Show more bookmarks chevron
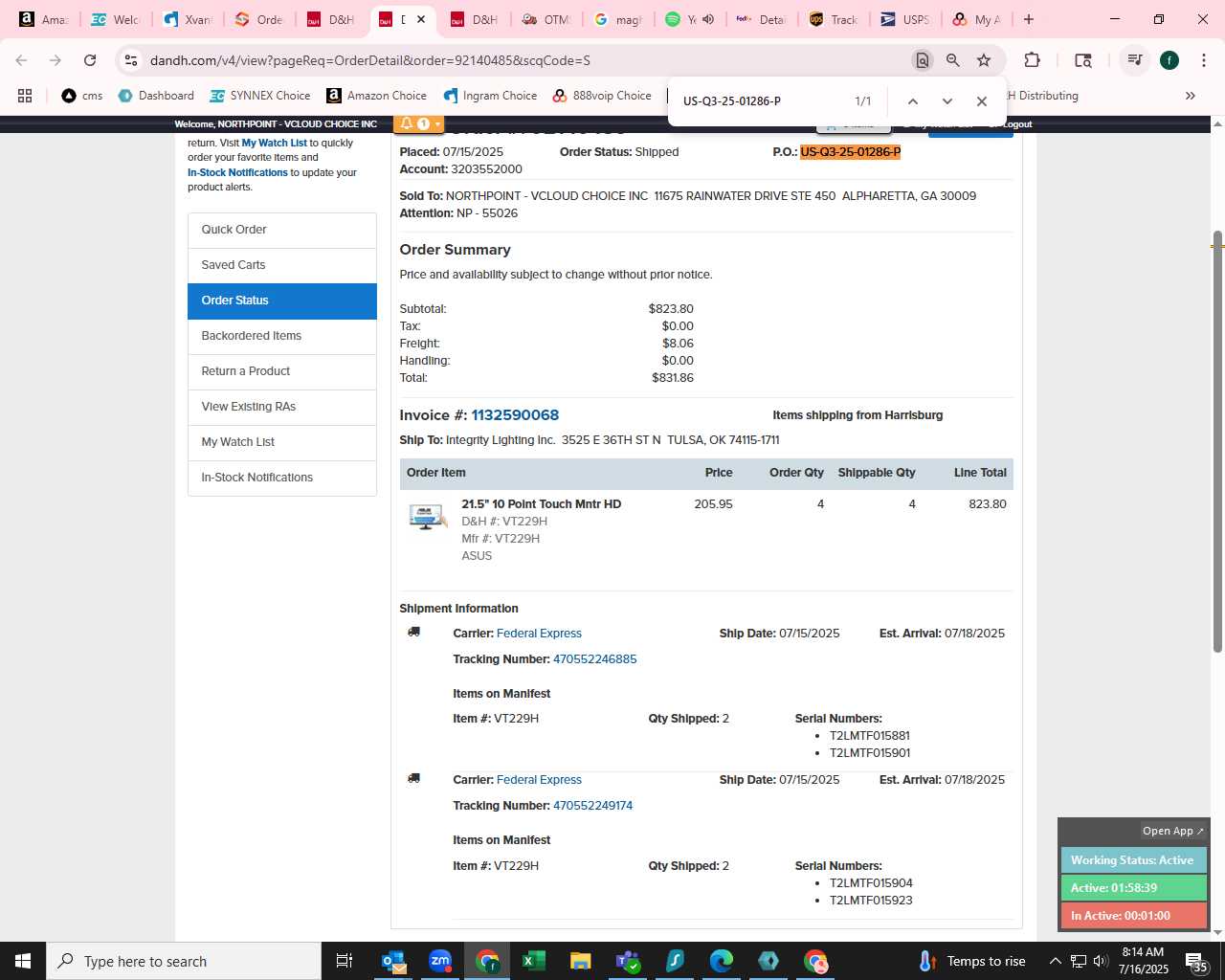Screen dimensions: 1225x980 point(1191,96)
